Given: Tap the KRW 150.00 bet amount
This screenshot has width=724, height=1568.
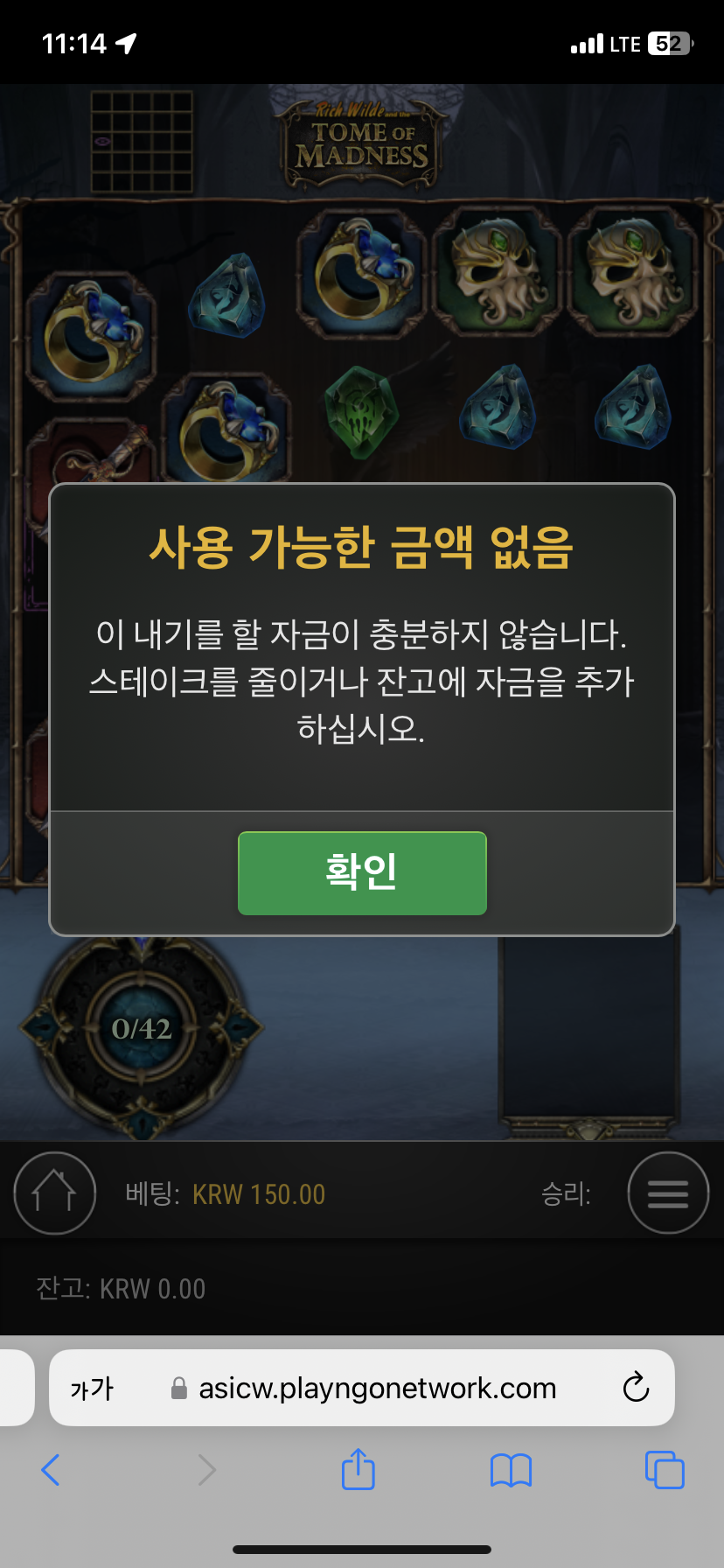Looking at the screenshot, I should (259, 1194).
